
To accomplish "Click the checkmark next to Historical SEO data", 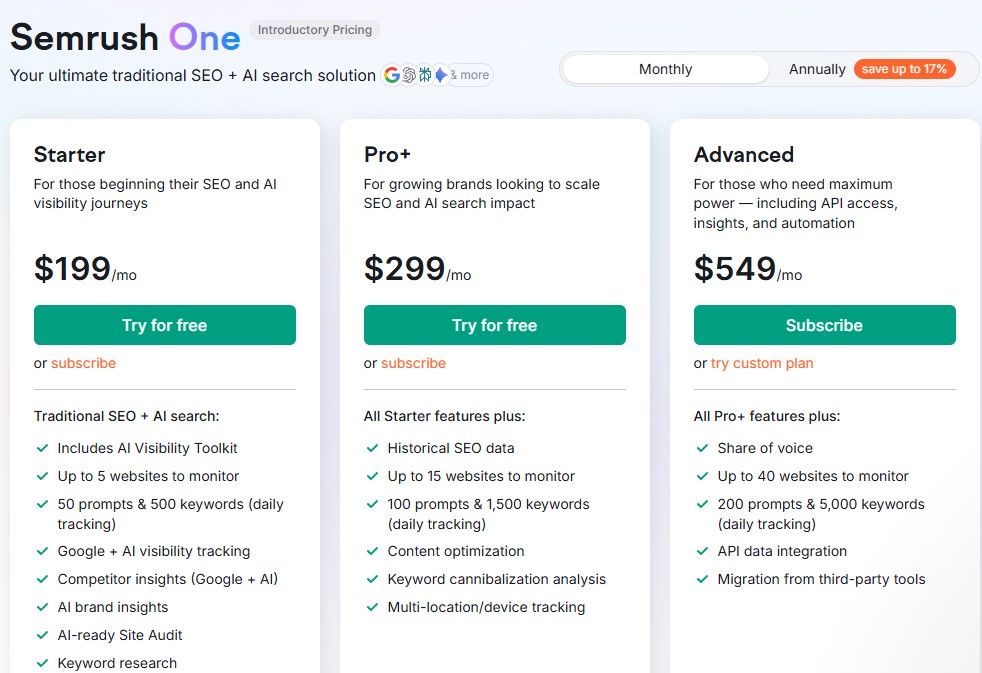I will [373, 448].
